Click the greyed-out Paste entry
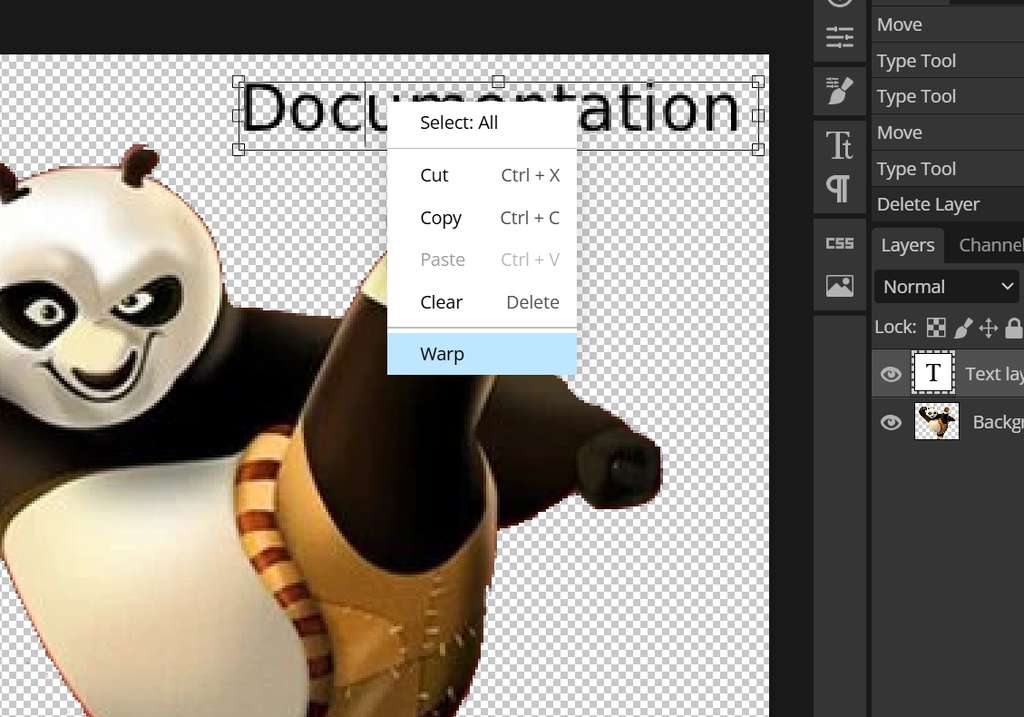1024x717 pixels. [x=482, y=260]
